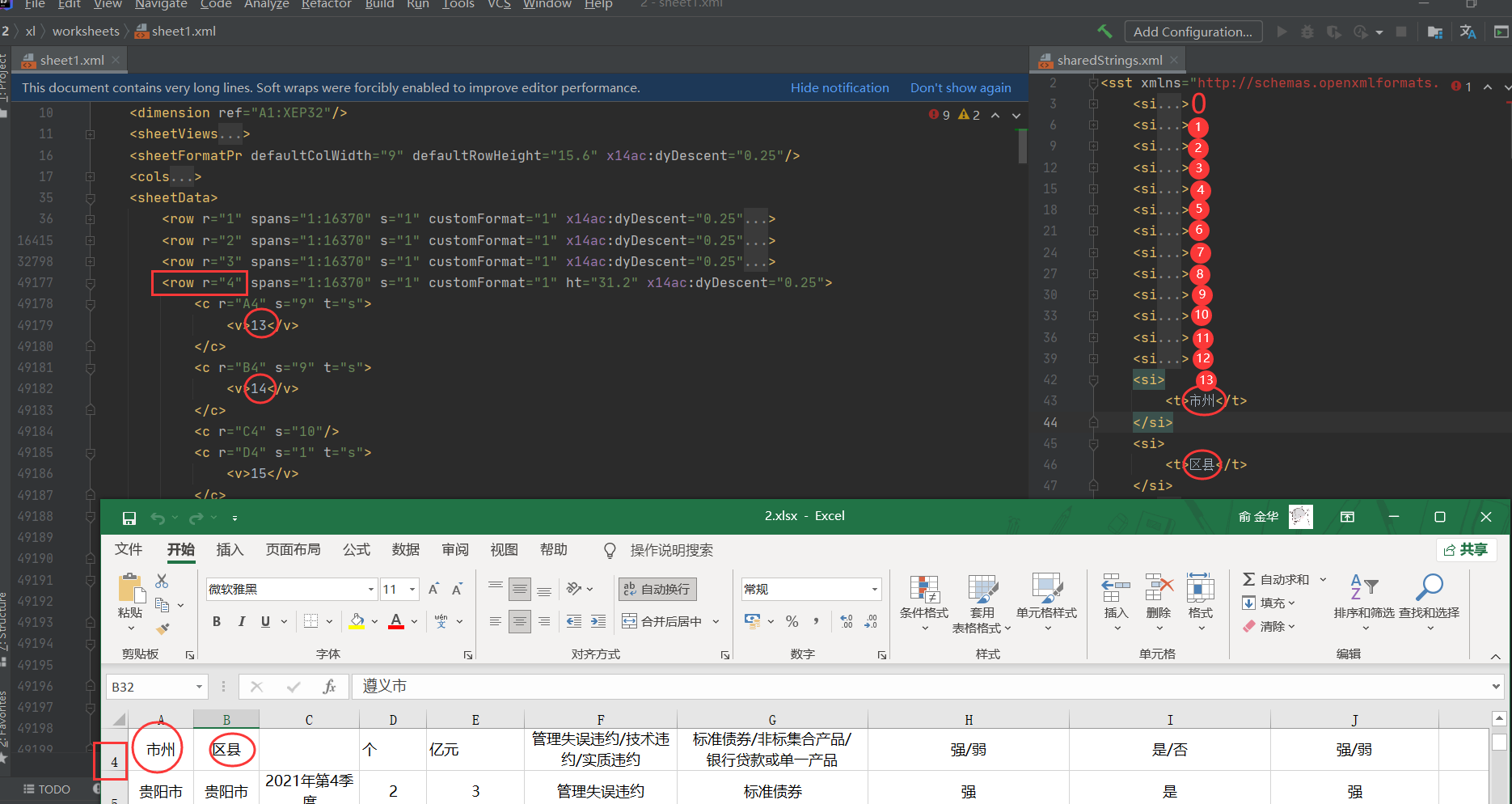Click the Debug icon in IntelliJ toolbar
Screen dimensions: 1512x804
1307,32
